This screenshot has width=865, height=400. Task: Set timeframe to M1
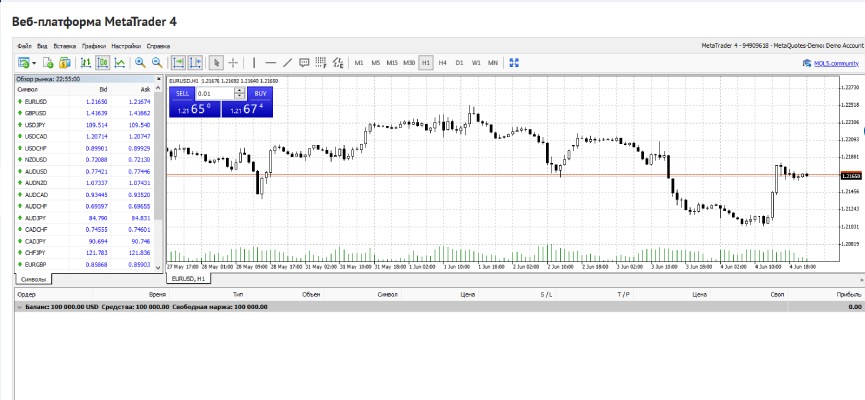pyautogui.click(x=359, y=63)
